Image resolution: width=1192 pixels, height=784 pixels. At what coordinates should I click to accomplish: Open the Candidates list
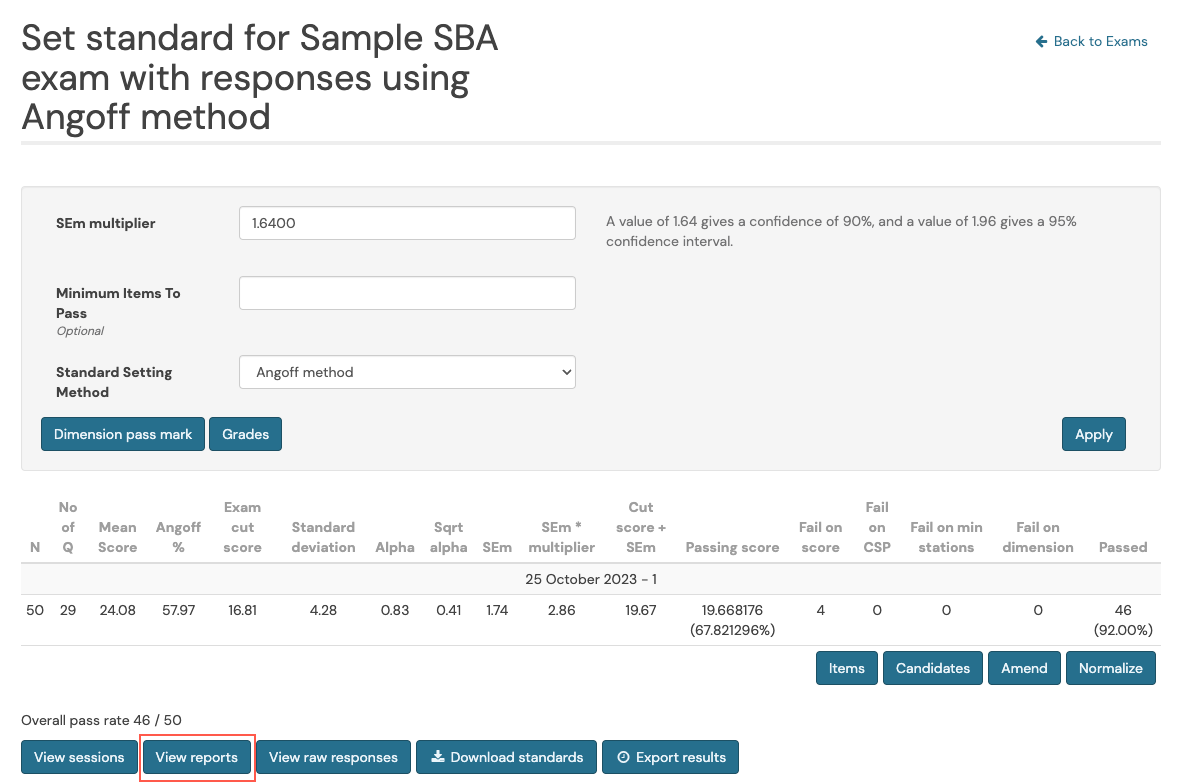pos(932,668)
